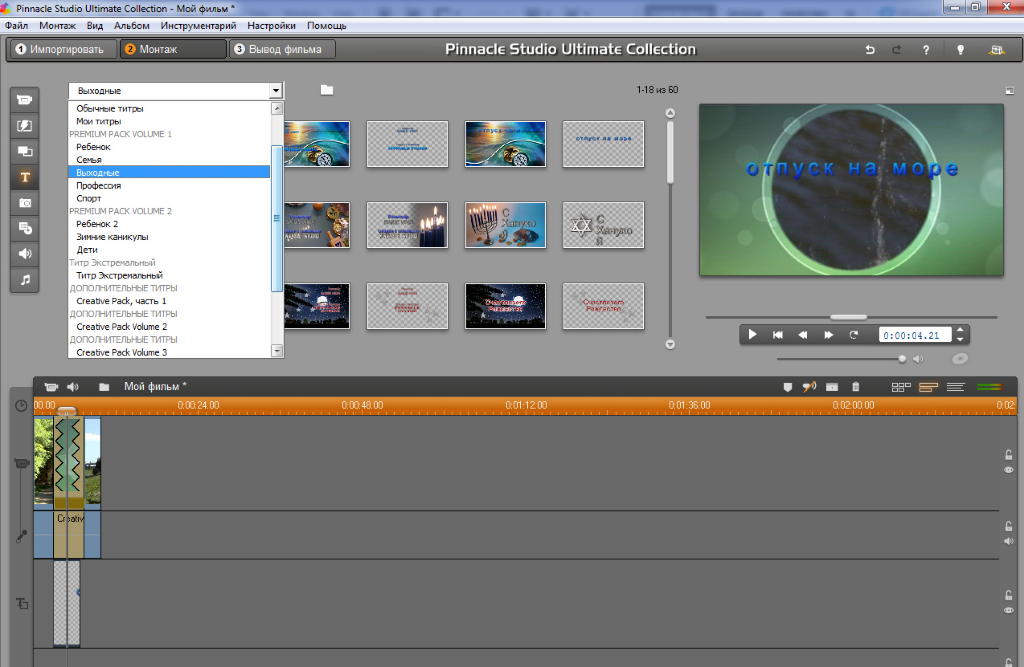Click the fast forward button
This screenshot has width=1024, height=667.
point(828,334)
